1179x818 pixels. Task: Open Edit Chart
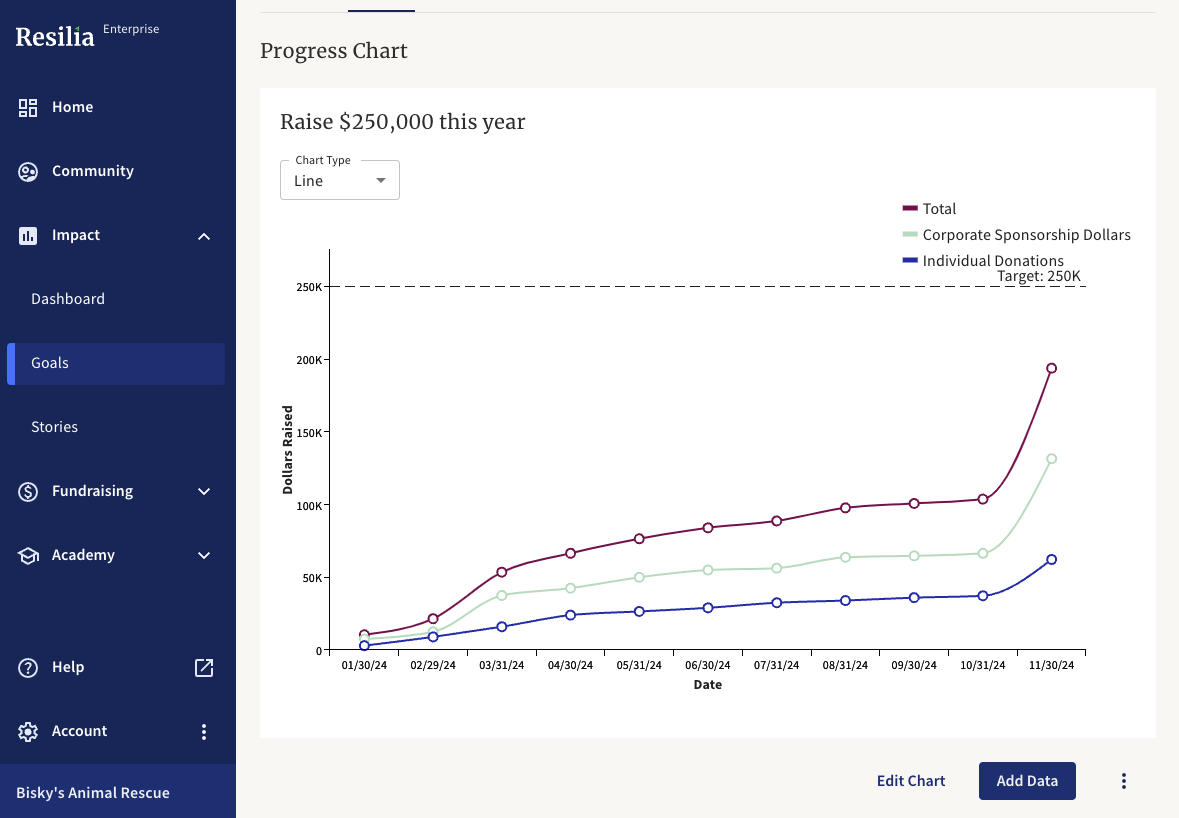(x=911, y=780)
